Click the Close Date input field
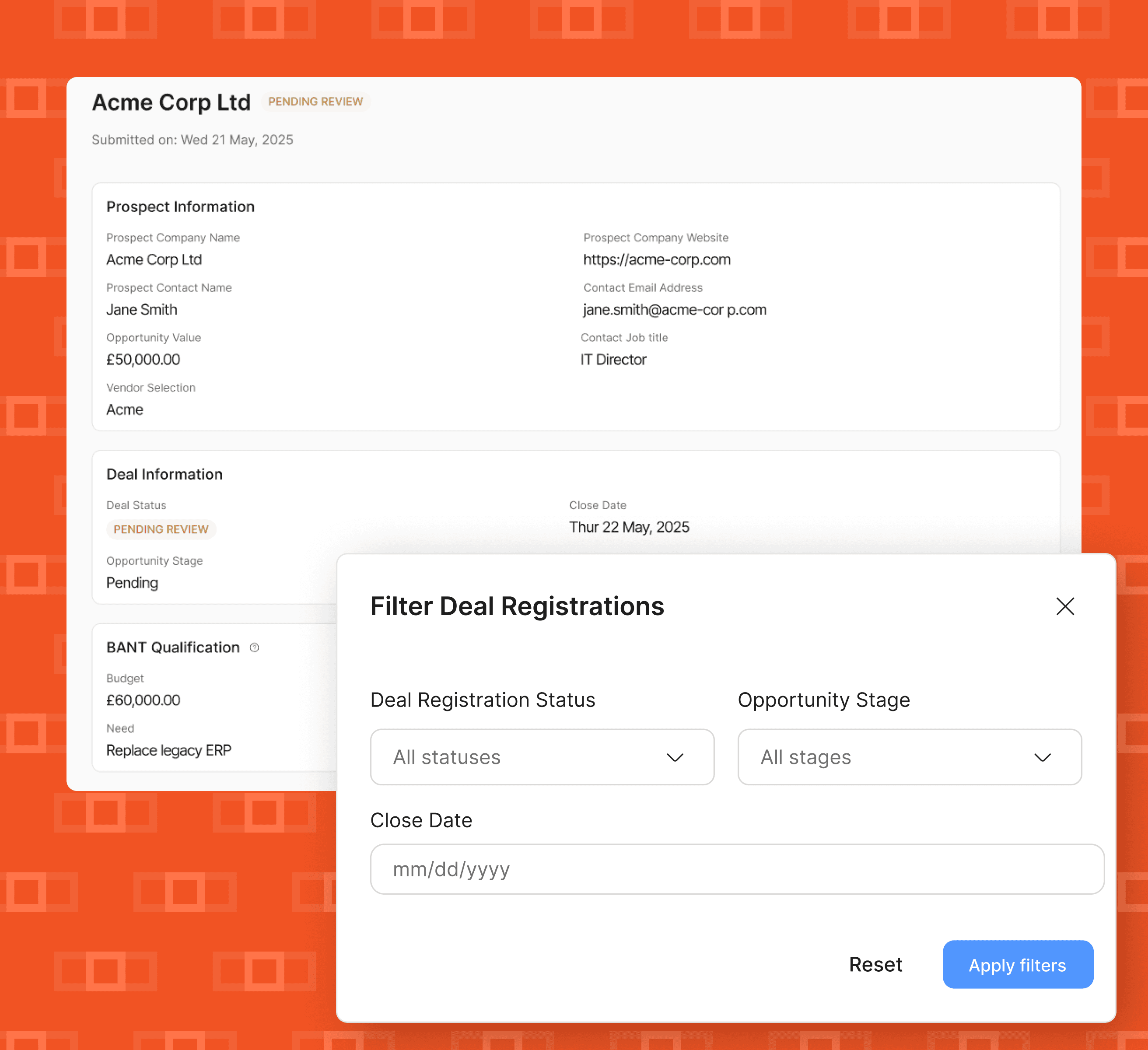Viewport: 1148px width, 1050px height. coord(737,869)
